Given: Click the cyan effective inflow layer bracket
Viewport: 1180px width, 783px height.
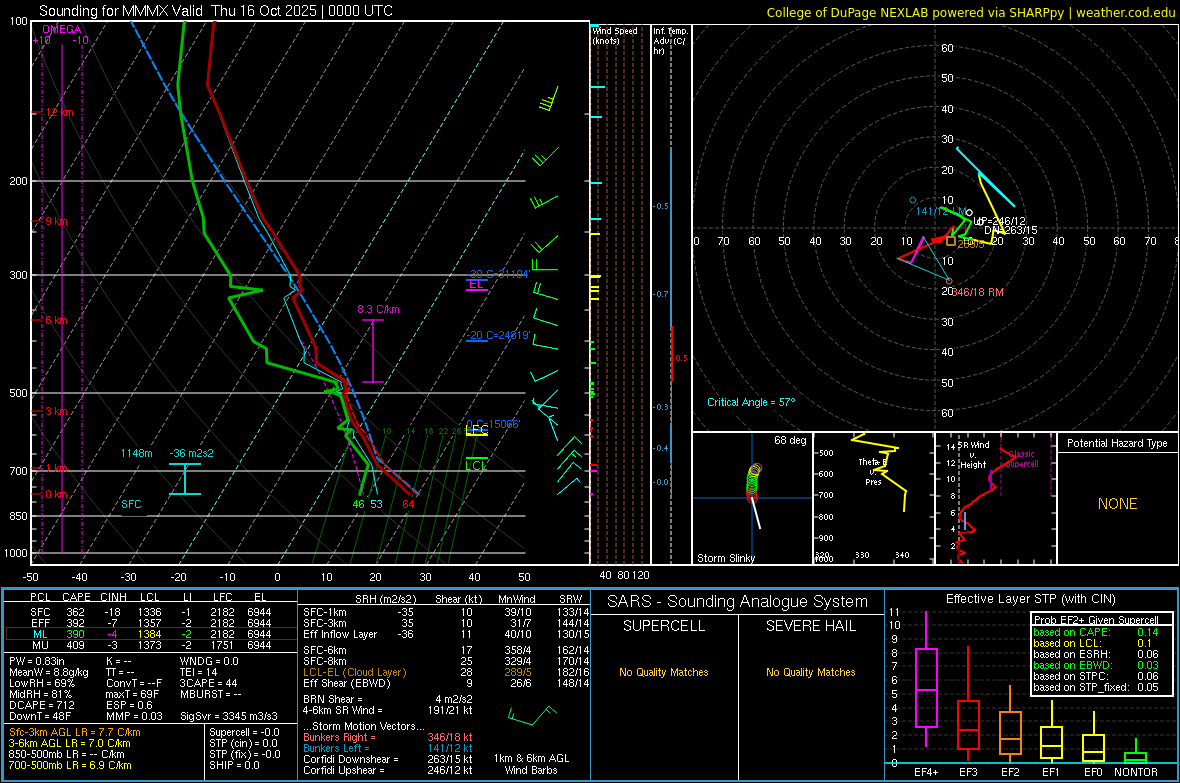Looking at the screenshot, I should [x=184, y=478].
